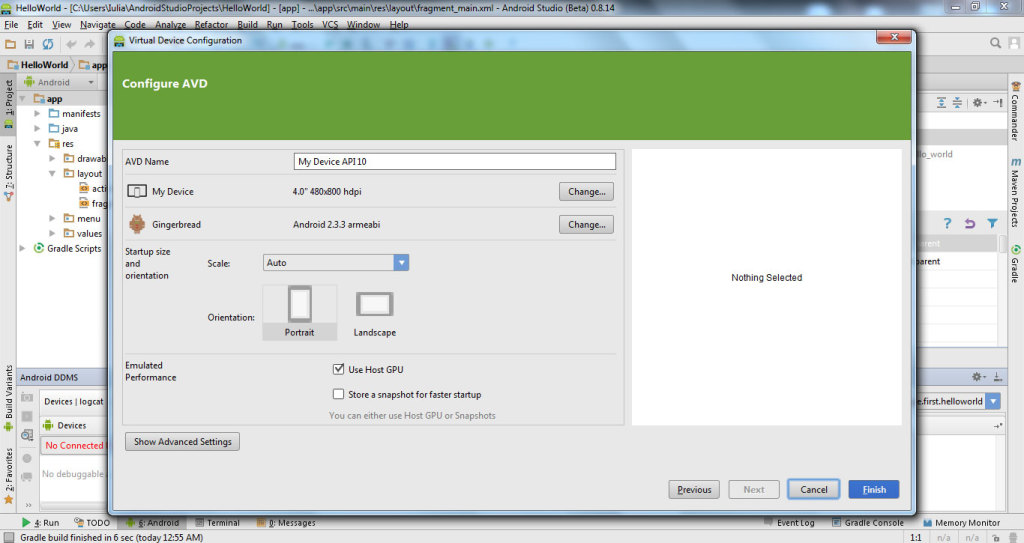Toggle Use Host GPU checkbox
Screen dimensions: 1024x543
coord(338,369)
